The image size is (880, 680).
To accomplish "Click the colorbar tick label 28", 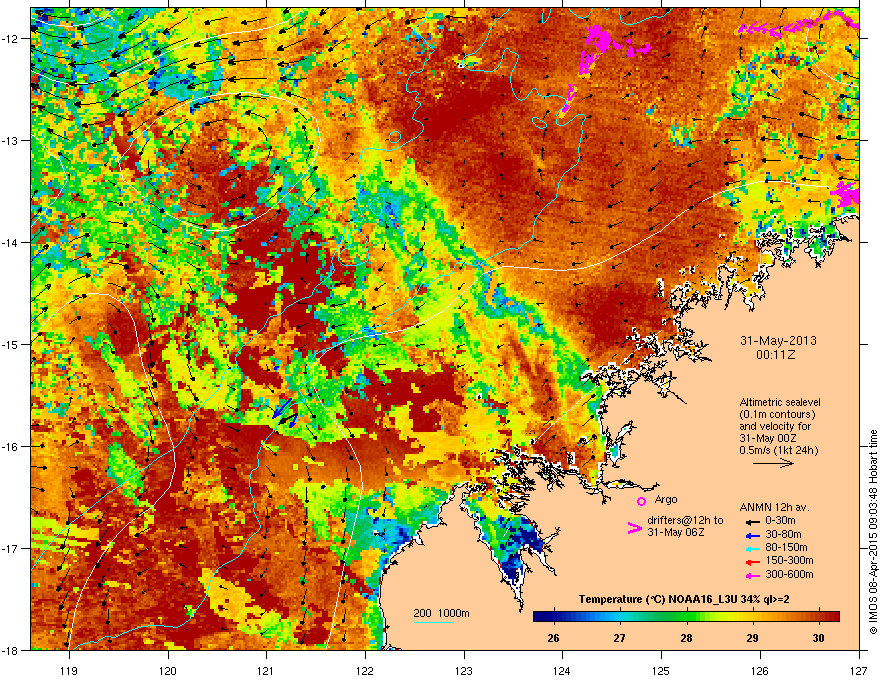I will tap(686, 638).
